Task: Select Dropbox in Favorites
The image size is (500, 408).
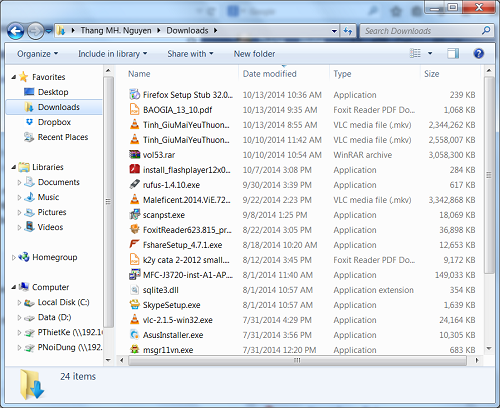Action: coord(54,122)
